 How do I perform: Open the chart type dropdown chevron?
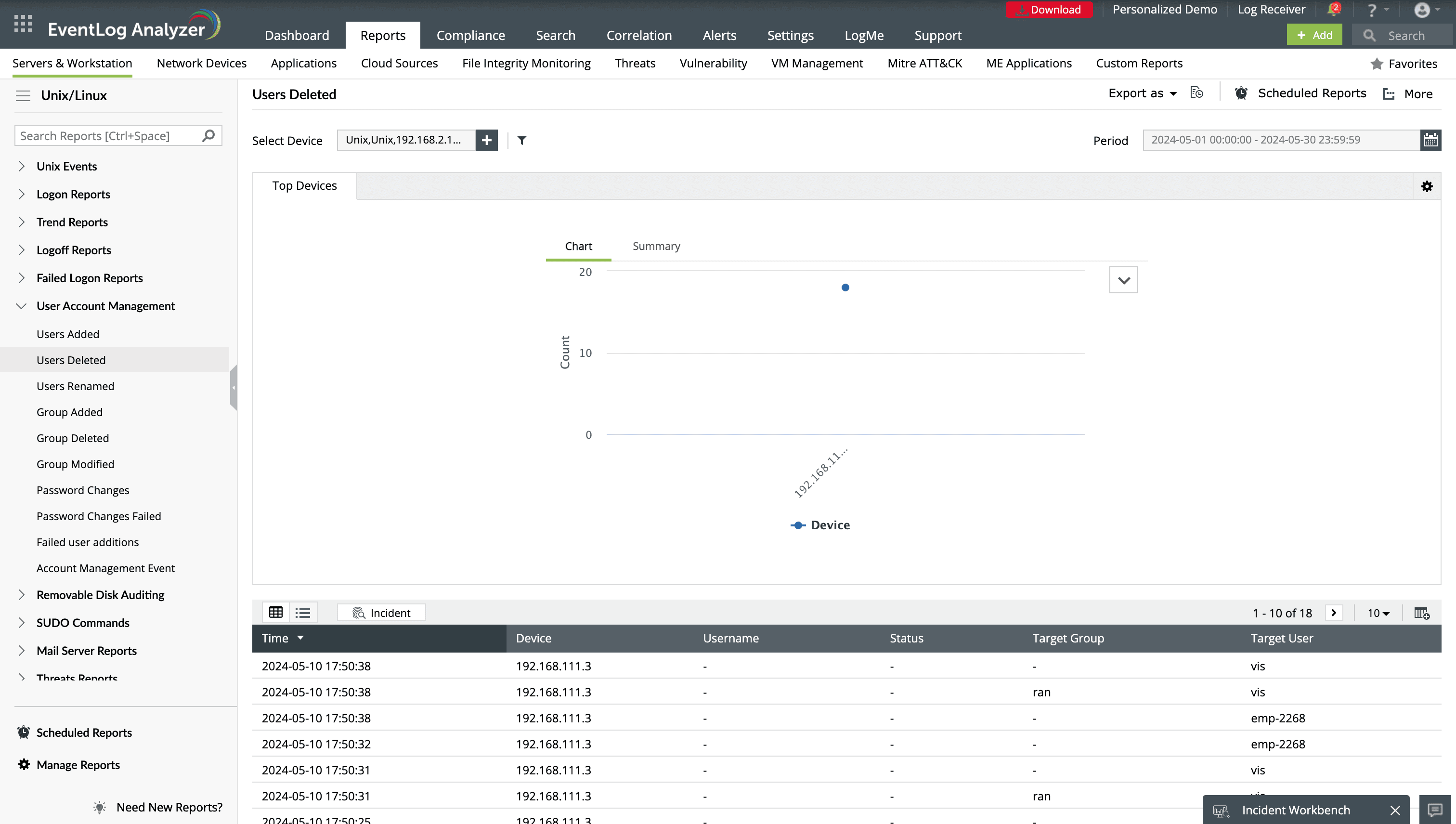tap(1123, 280)
